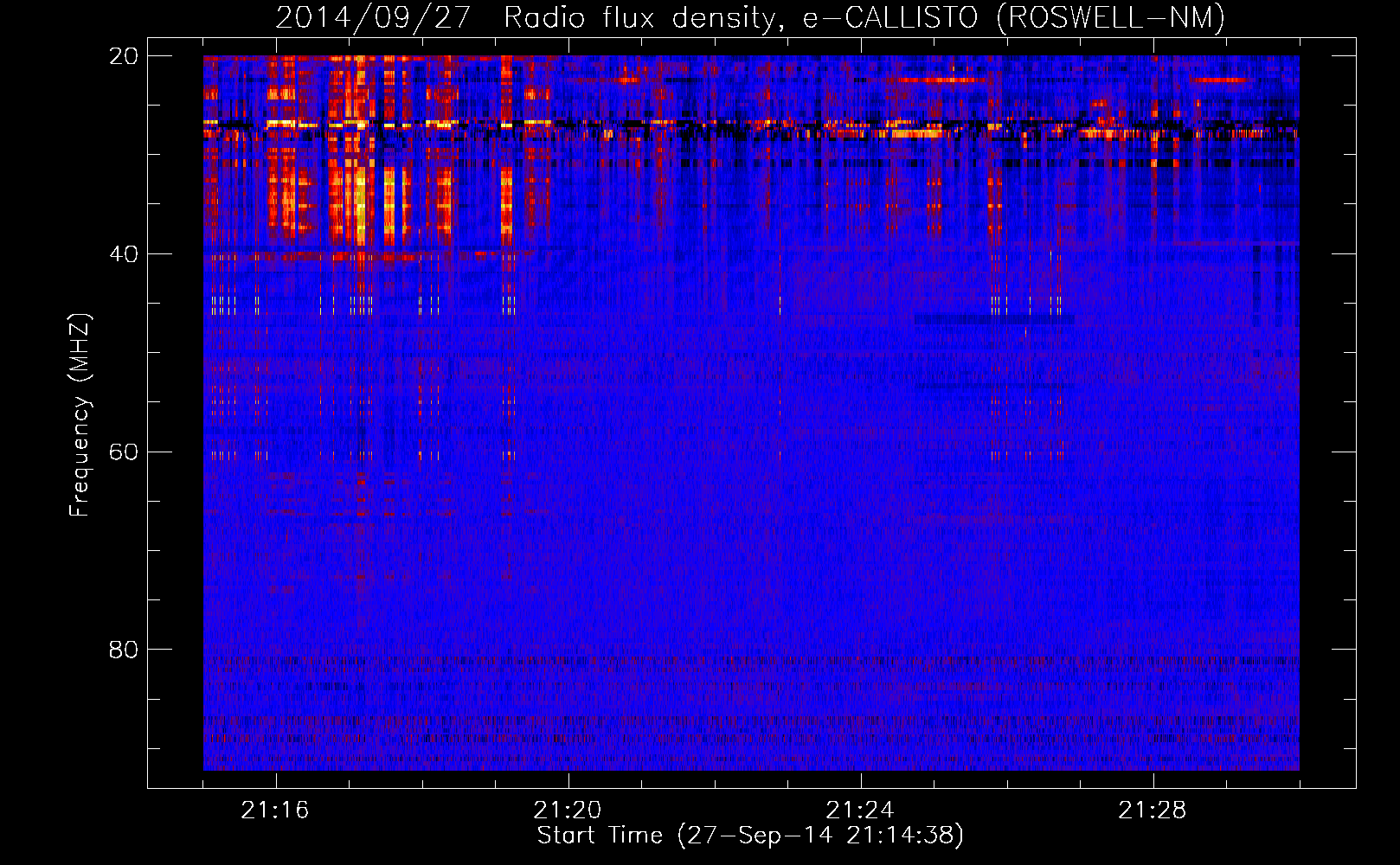
Task: Click the '21:28' time tick label
Action: pos(1153,811)
